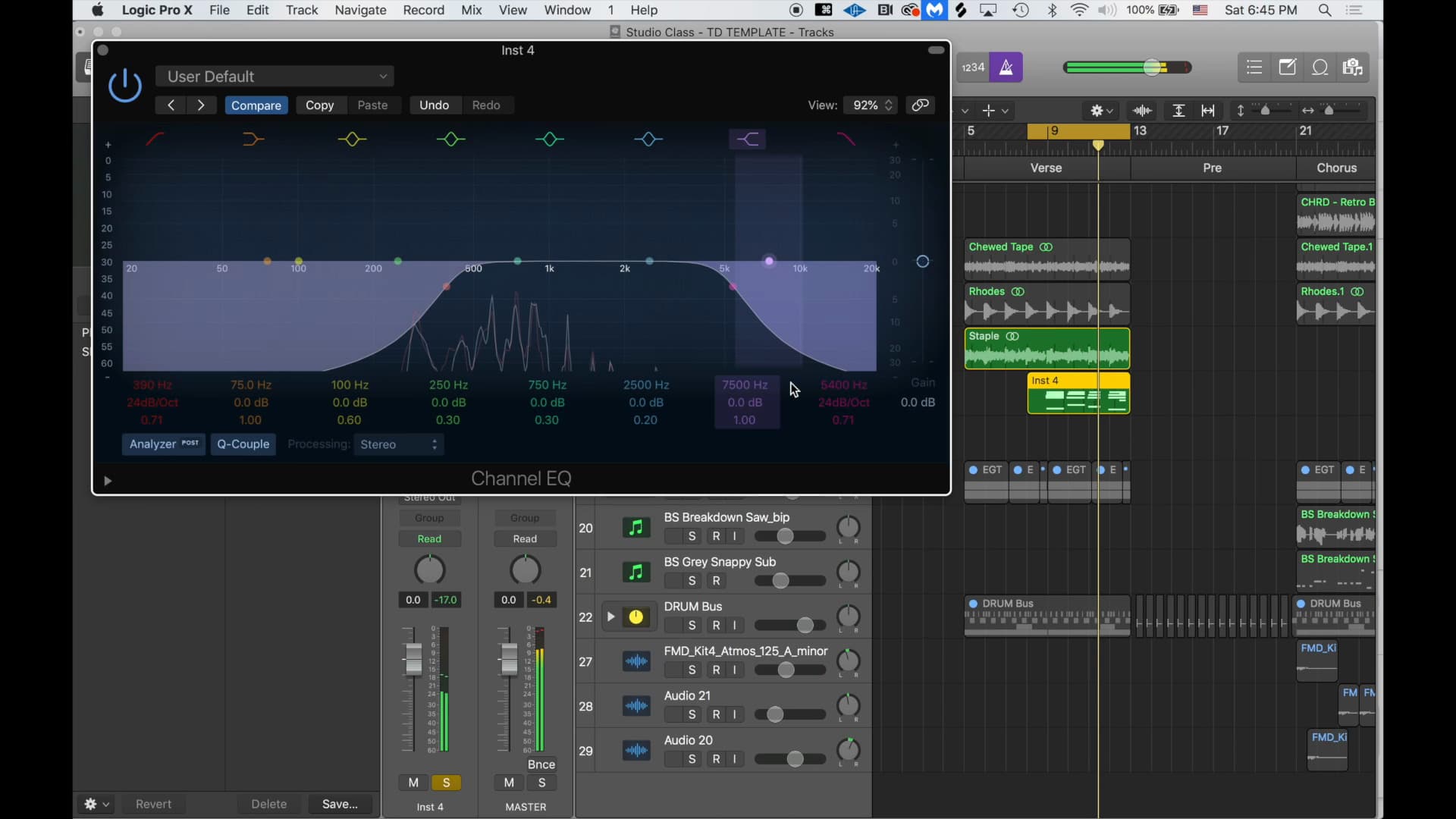Mute the MASTER channel strip
Screen dimensions: 1456x819
509,783
